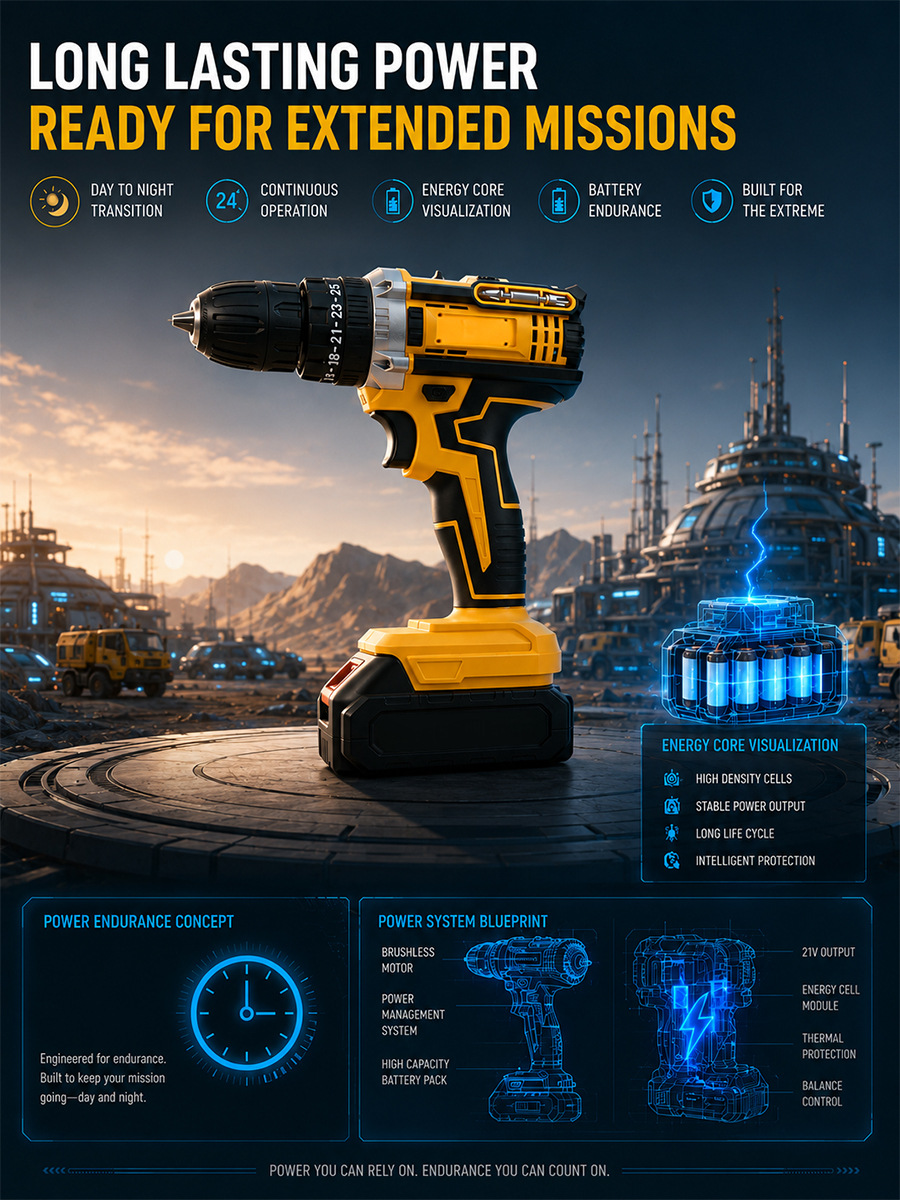The height and width of the screenshot is (1200, 900).
Task: Click the Stable Power Output icon
Action: 671,806
